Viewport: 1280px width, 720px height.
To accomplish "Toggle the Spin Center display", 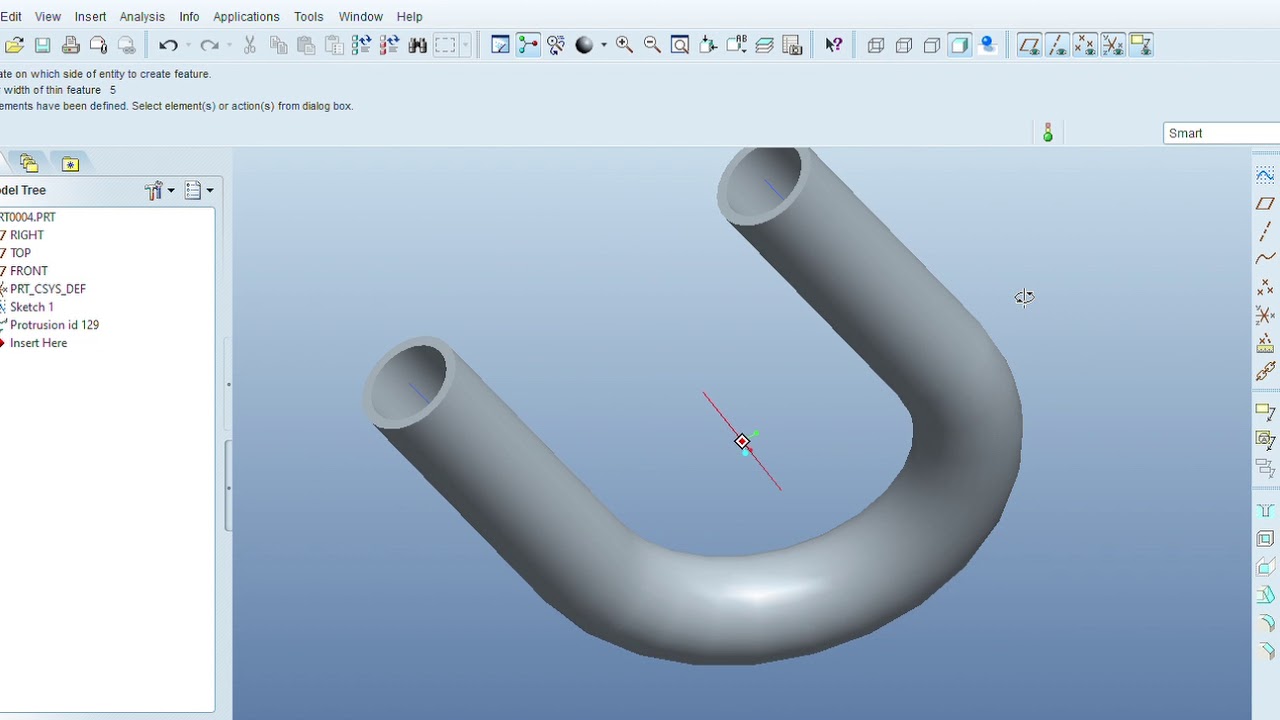I will [528, 45].
